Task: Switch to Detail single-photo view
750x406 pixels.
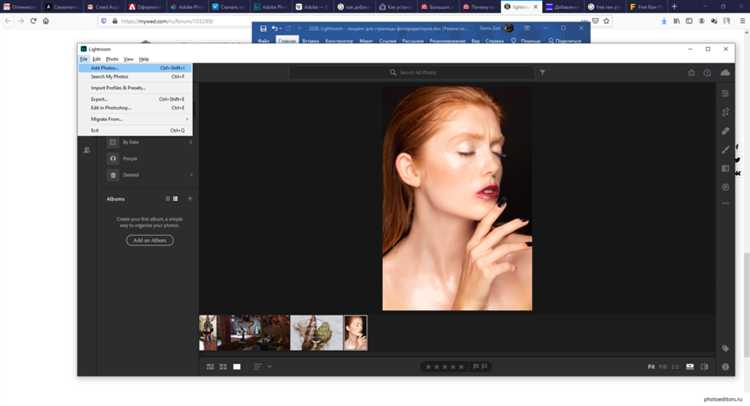Action: (237, 367)
